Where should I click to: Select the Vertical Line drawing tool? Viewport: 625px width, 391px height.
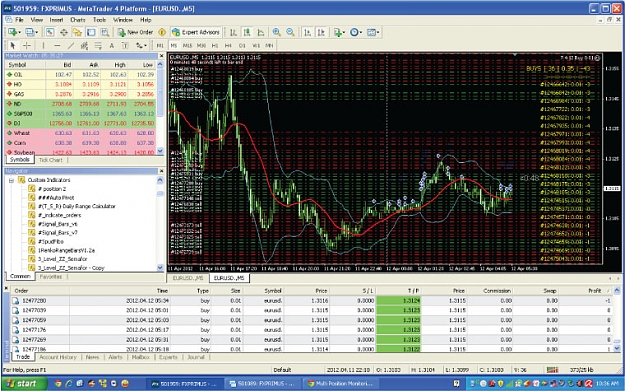(x=43, y=46)
